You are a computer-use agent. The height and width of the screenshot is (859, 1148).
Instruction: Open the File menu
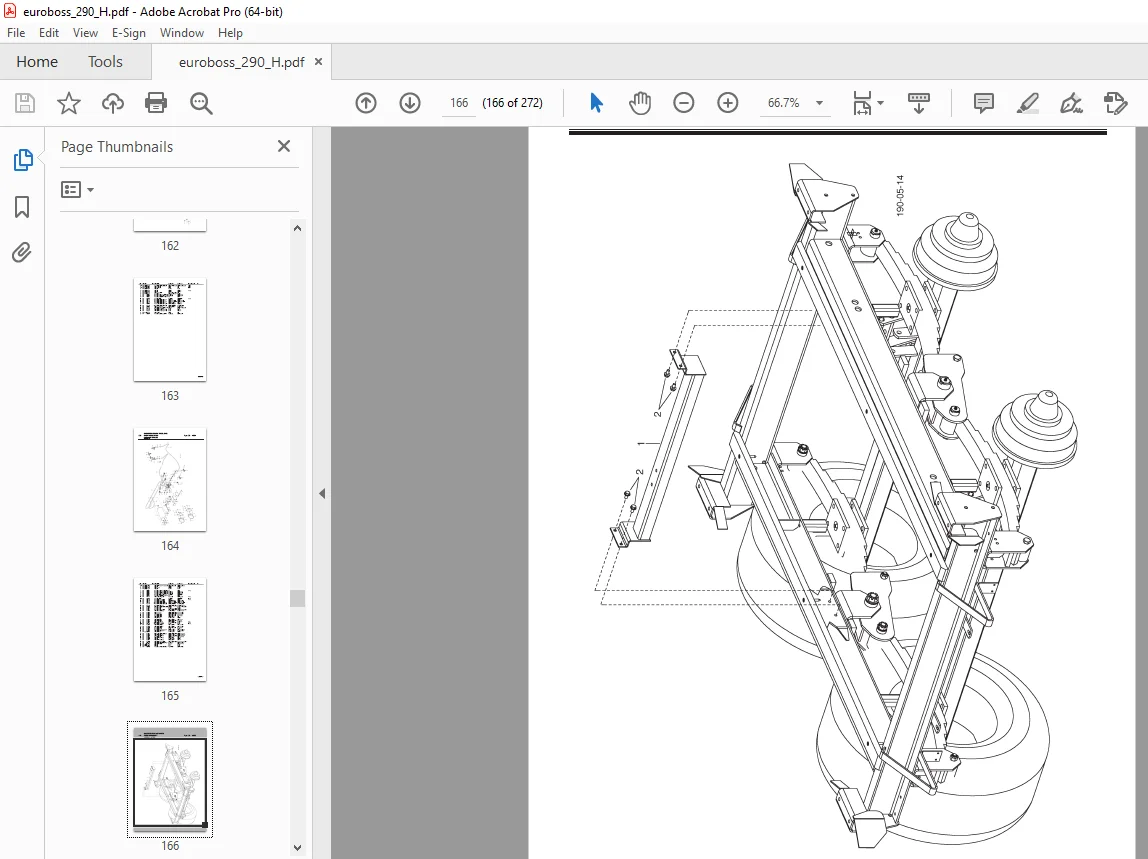[x=16, y=33]
